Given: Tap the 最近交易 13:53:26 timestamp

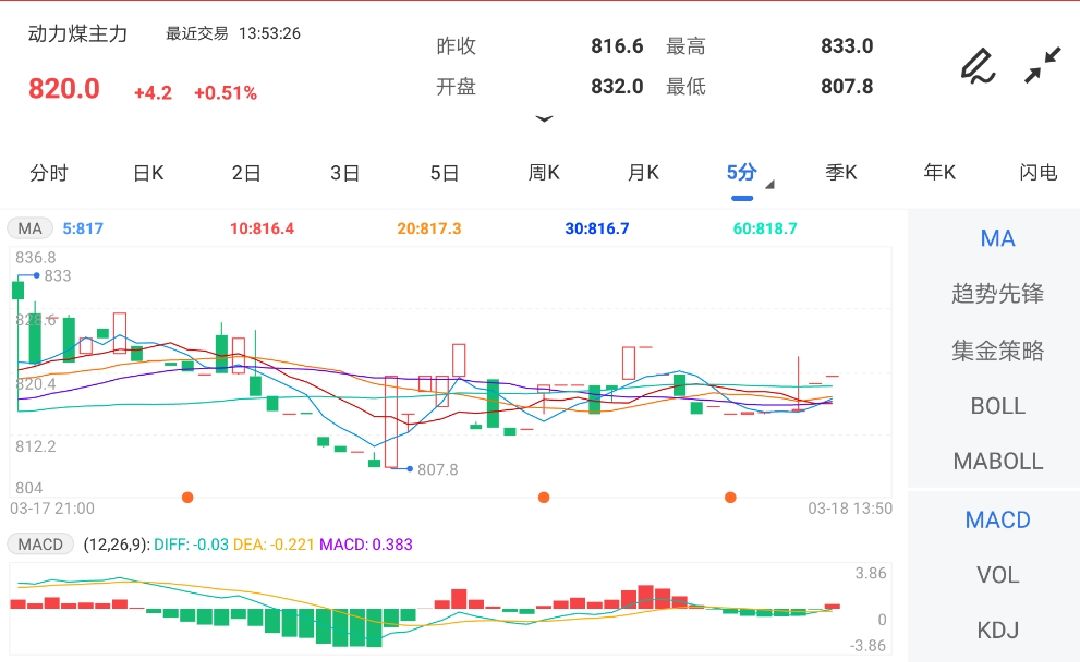Looking at the screenshot, I should [x=233, y=33].
